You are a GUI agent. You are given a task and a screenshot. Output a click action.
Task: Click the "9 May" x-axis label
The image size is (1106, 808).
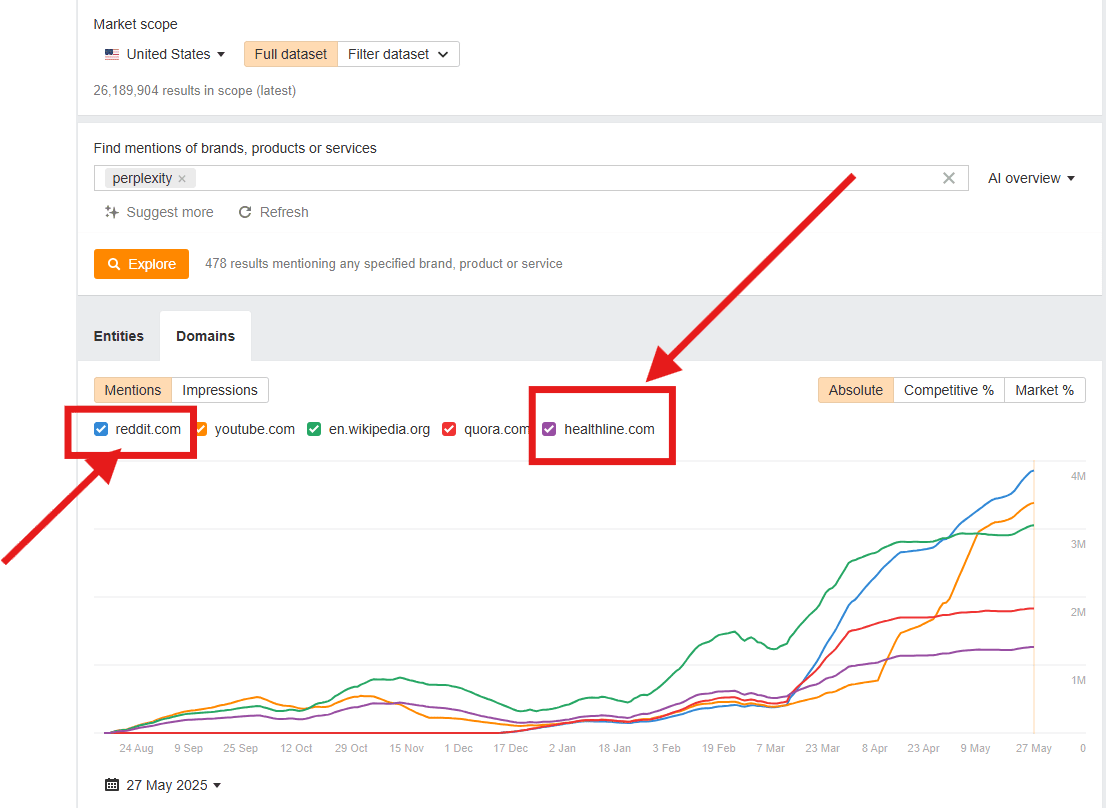pos(976,748)
